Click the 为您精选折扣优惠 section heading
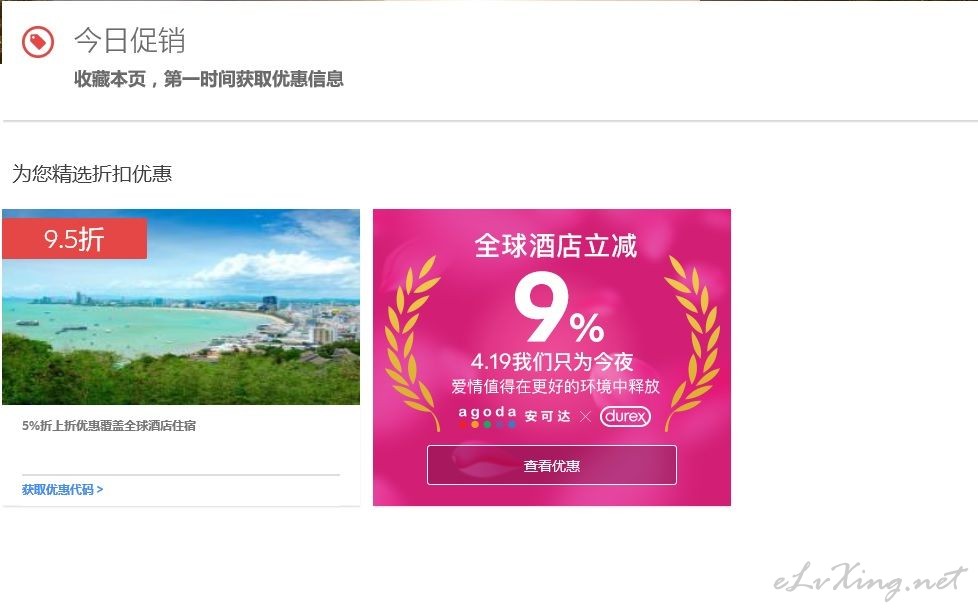 pyautogui.click(x=92, y=173)
